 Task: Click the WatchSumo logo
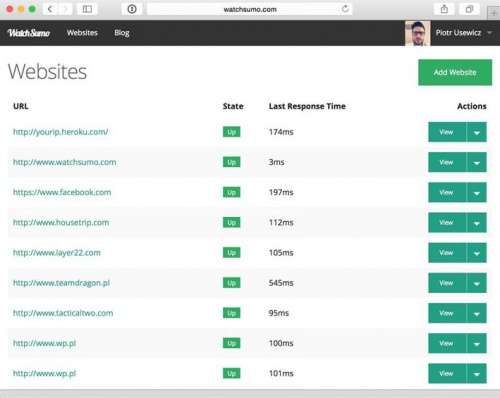click(29, 33)
